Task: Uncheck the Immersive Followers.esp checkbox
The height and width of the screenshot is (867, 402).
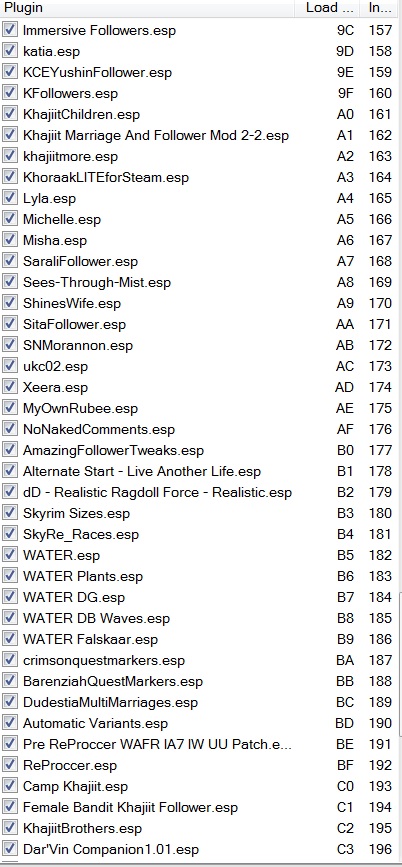Action: point(10,29)
